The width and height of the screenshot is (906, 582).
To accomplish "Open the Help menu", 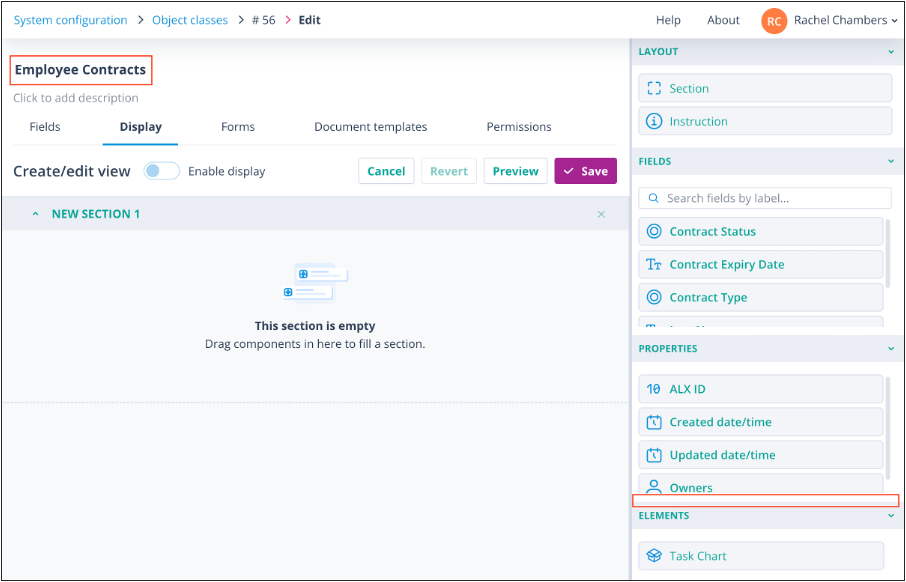I will [x=668, y=20].
